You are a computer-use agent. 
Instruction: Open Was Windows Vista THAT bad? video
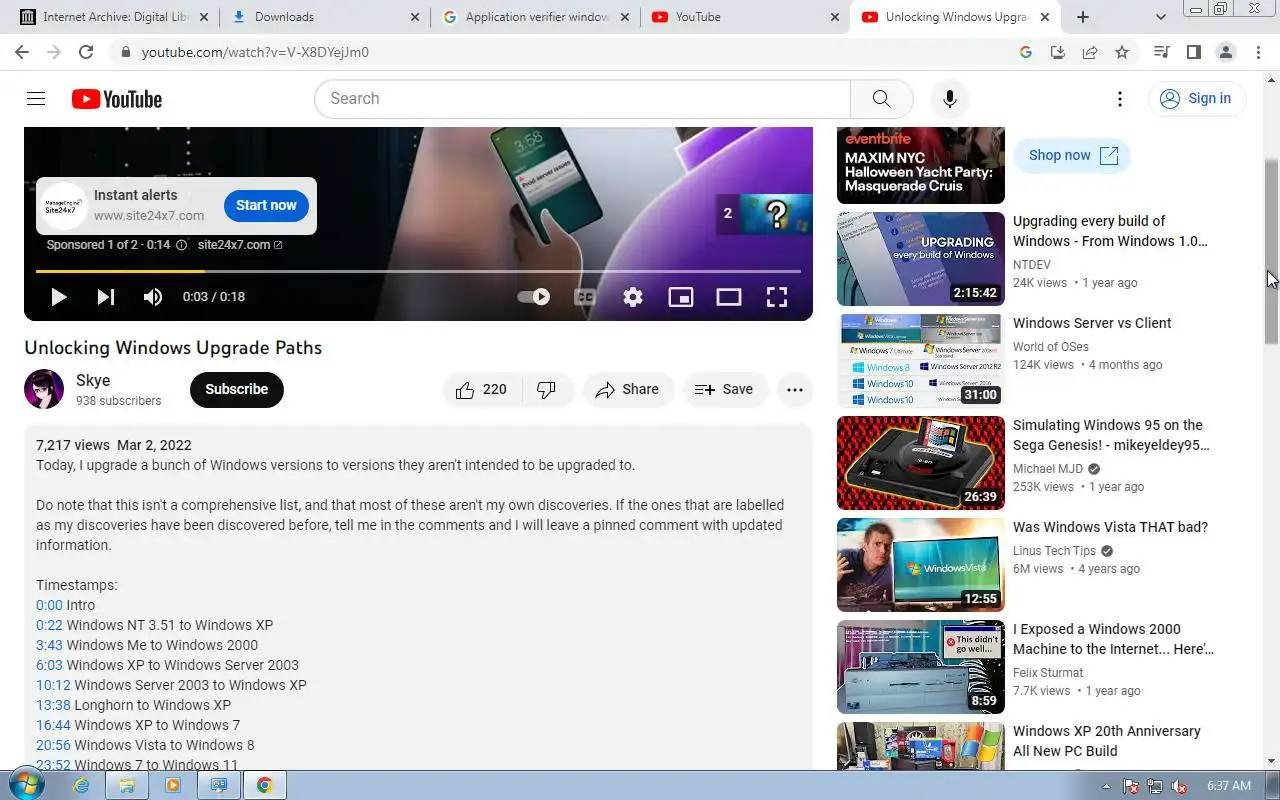coord(1110,527)
